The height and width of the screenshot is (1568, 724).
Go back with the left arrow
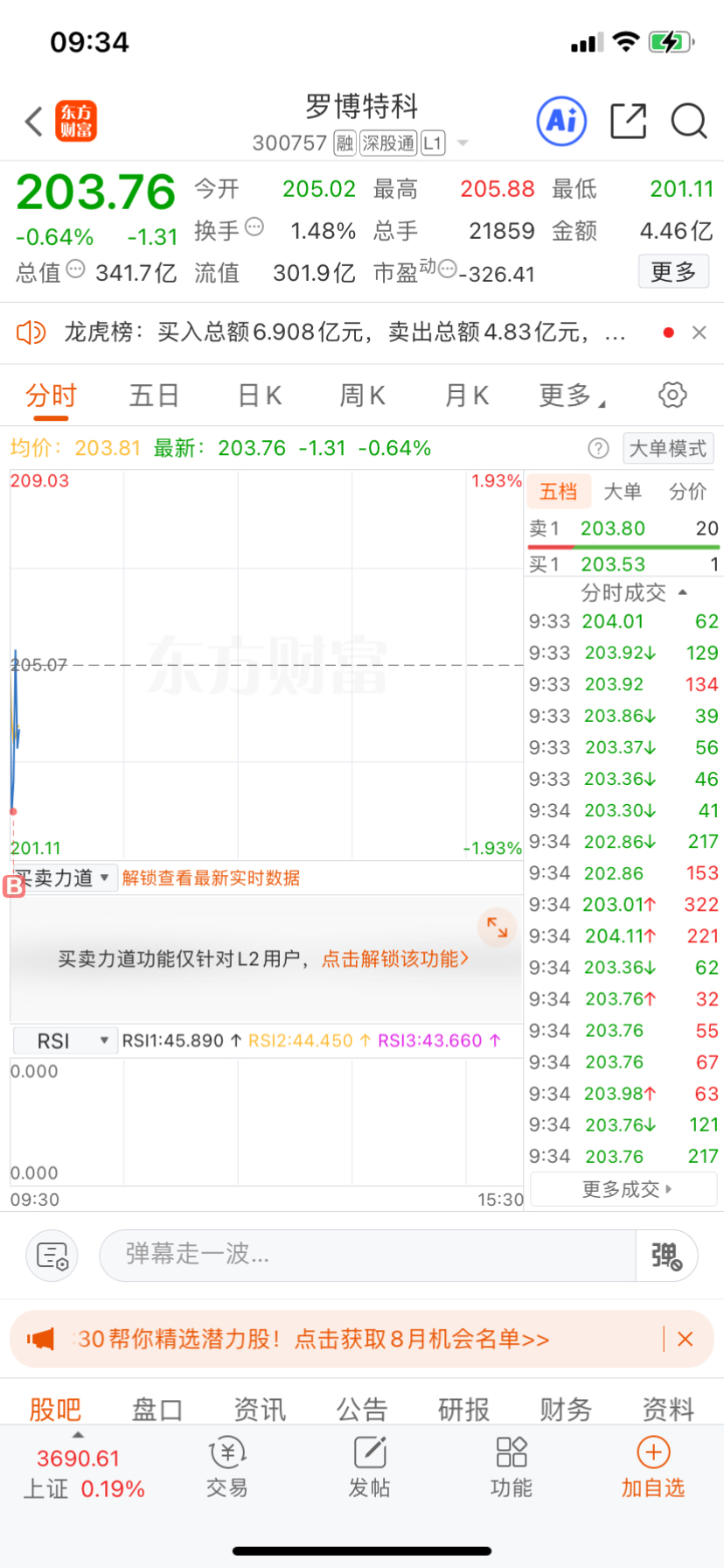34,122
